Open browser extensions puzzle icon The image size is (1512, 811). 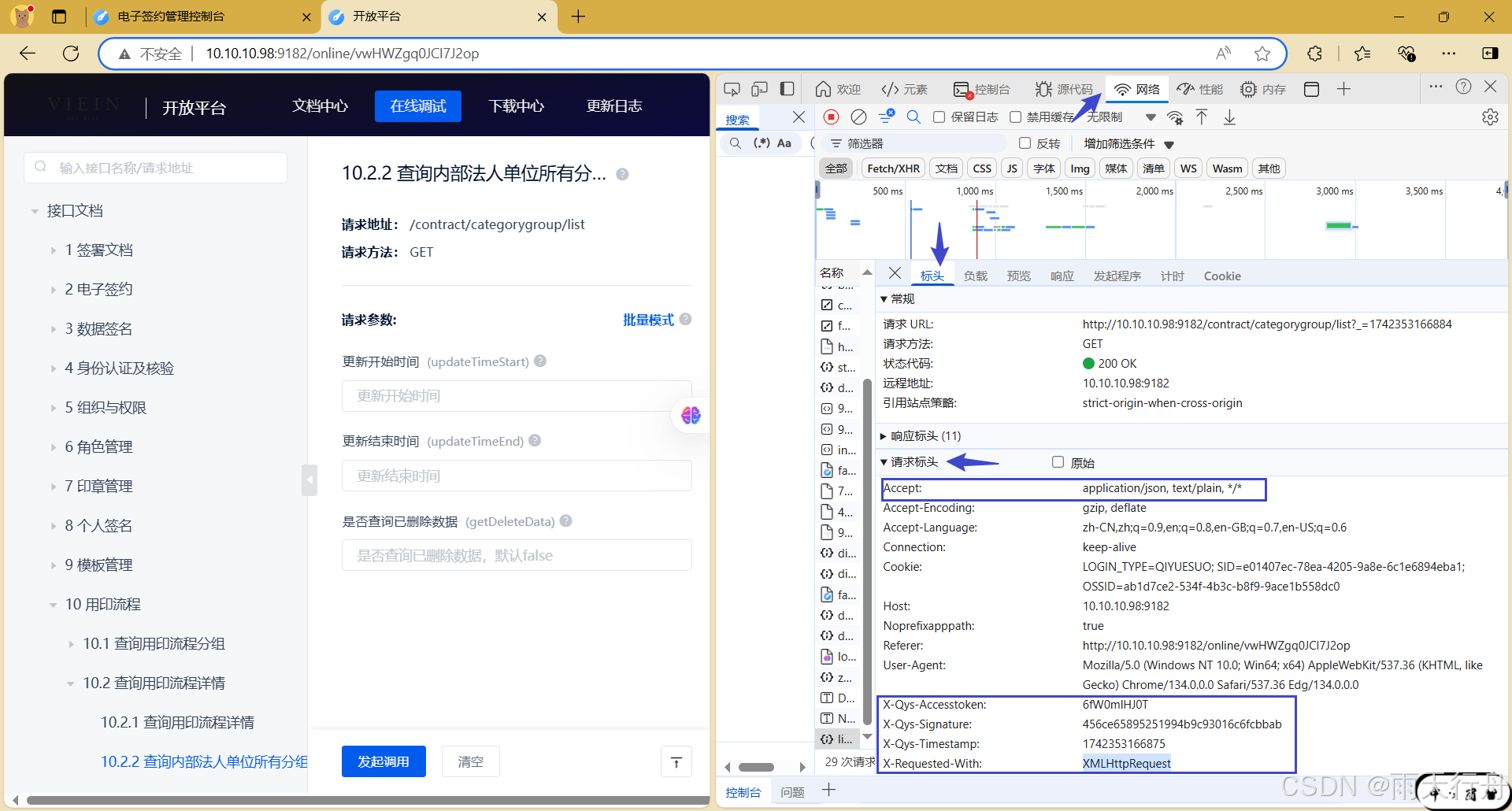[1314, 54]
